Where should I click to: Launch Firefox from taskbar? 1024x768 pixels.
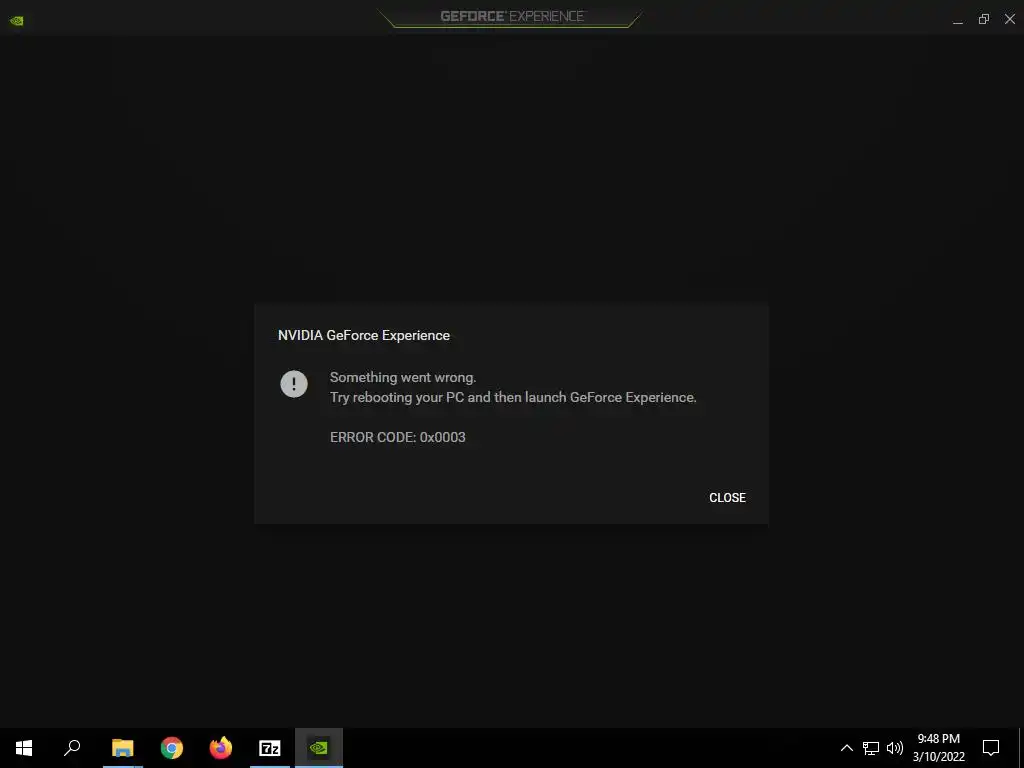(x=221, y=748)
